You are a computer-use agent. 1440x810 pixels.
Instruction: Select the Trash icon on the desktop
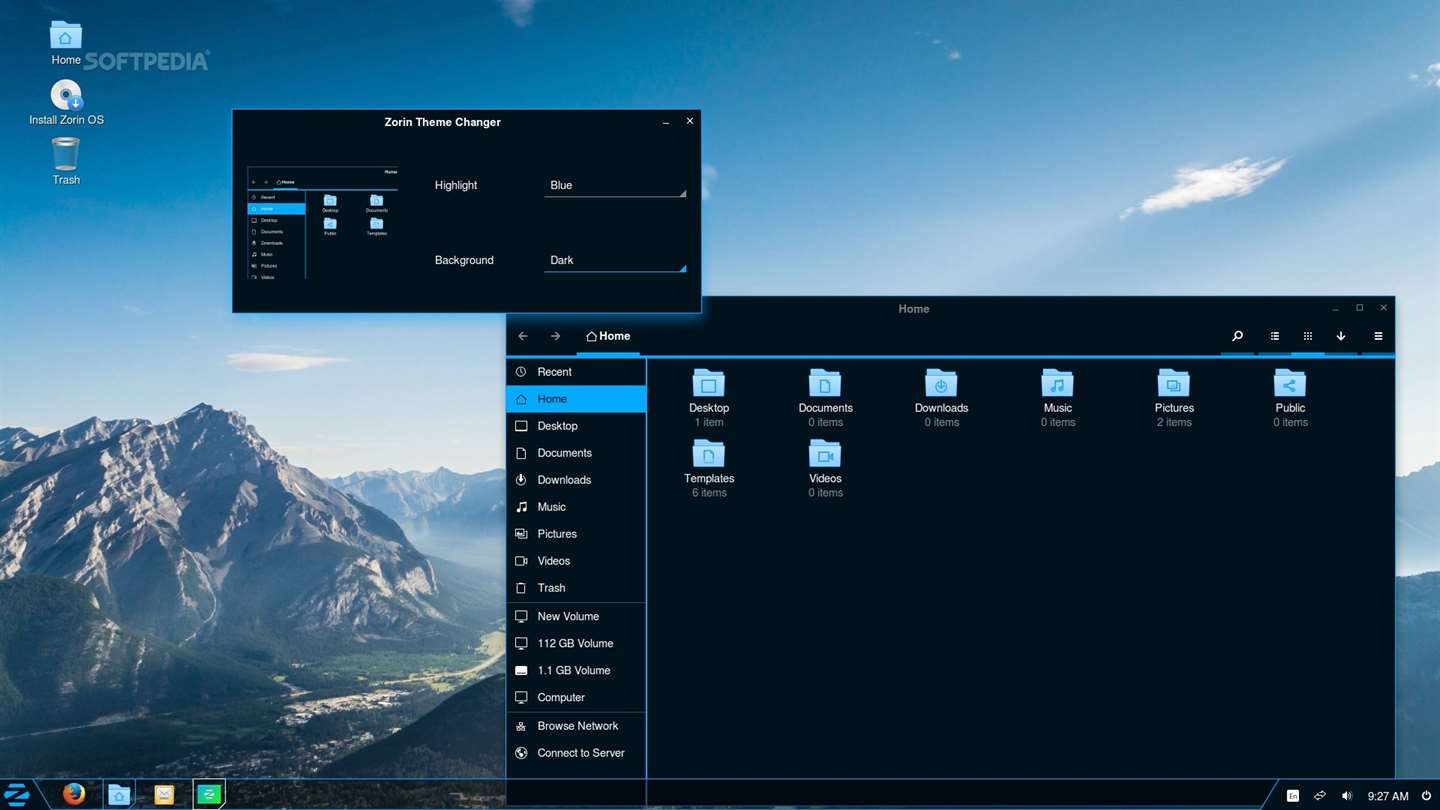[x=66, y=162]
